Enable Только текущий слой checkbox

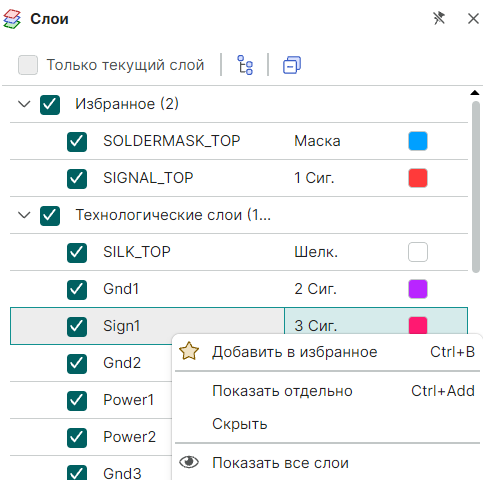(28, 65)
